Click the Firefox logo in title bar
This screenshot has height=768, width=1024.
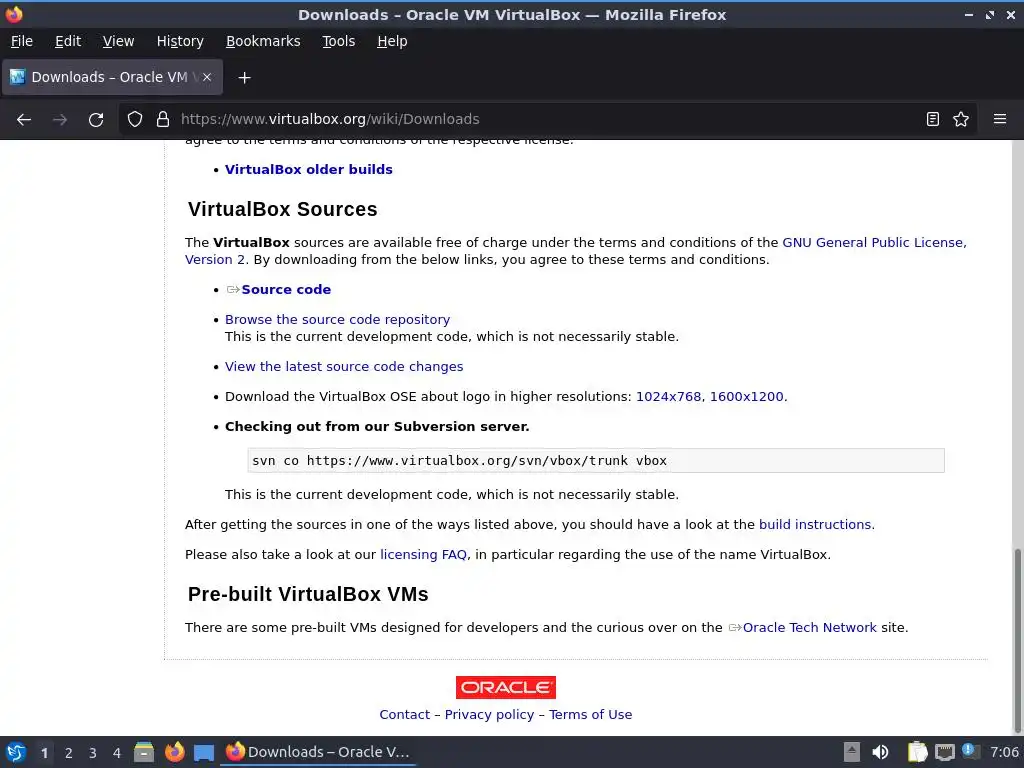click(14, 14)
